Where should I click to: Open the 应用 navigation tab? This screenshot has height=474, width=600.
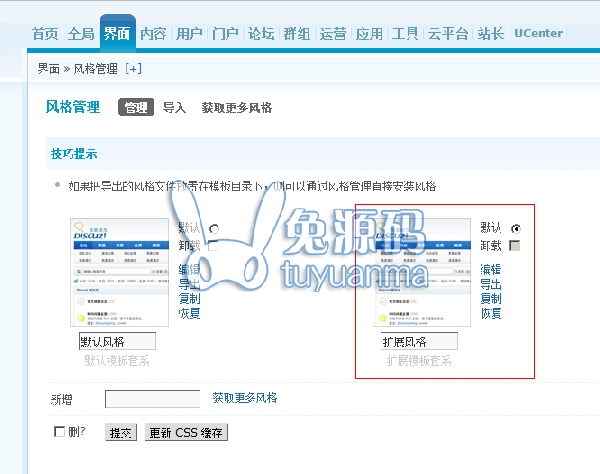[x=369, y=34]
